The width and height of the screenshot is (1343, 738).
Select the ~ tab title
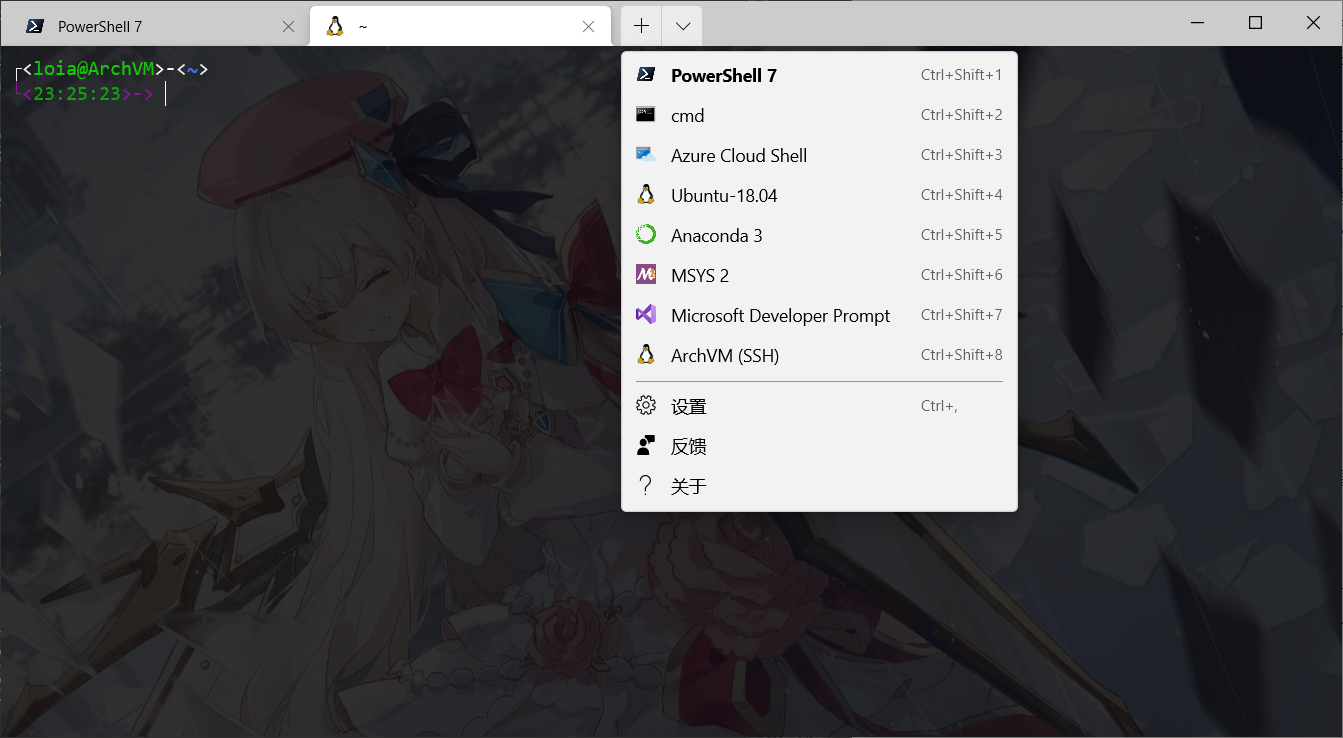pyautogui.click(x=363, y=27)
